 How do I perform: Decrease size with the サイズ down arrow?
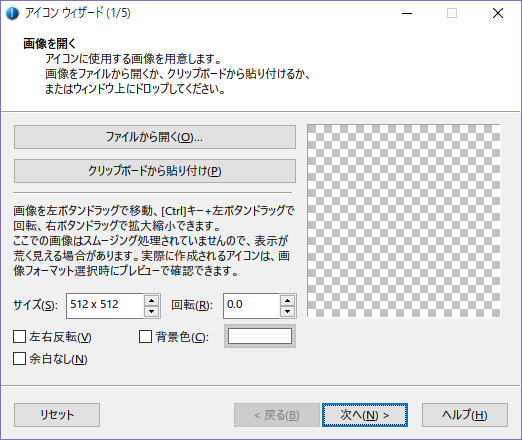point(152,312)
